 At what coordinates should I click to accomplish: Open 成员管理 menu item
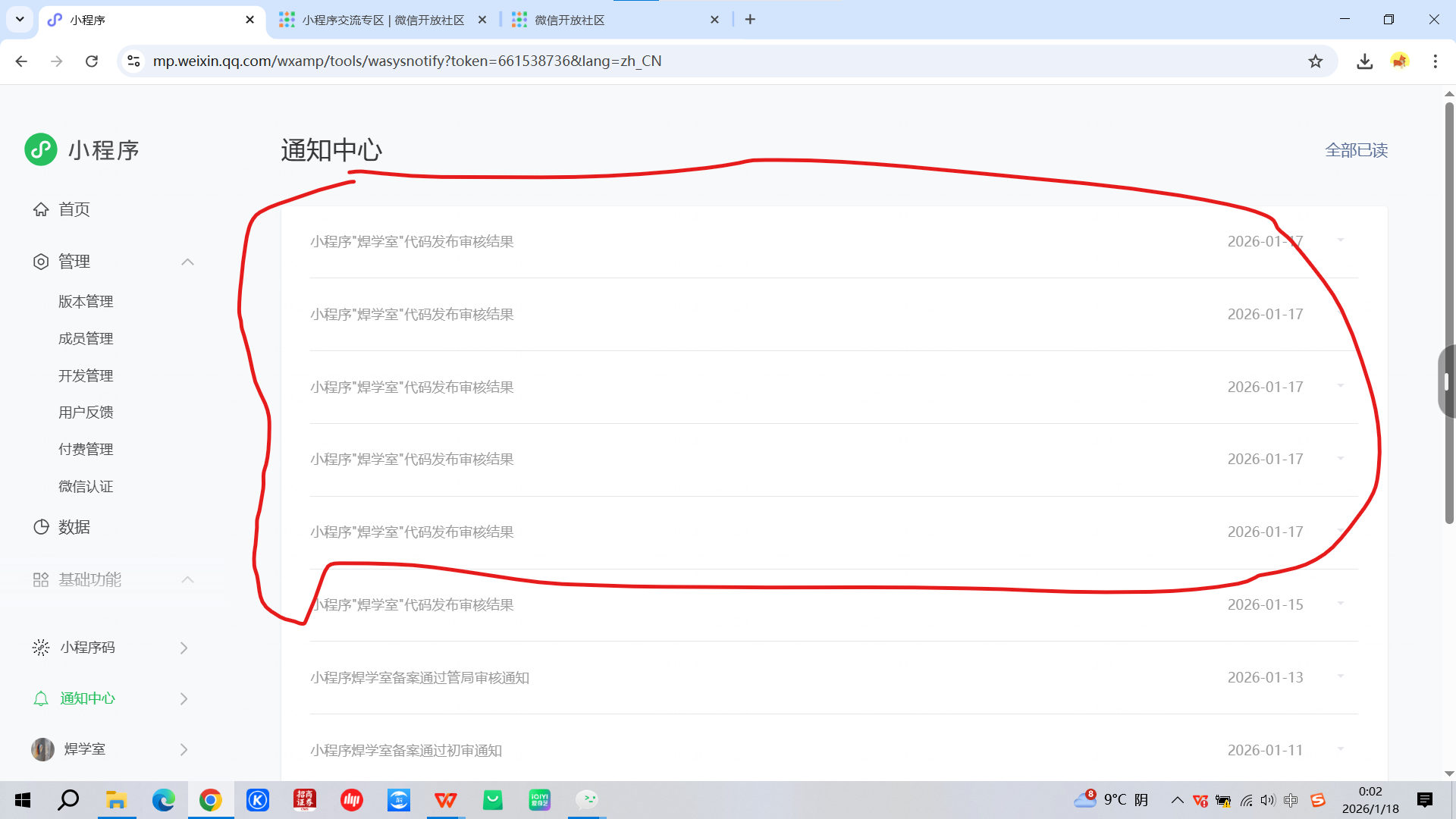[x=86, y=339]
